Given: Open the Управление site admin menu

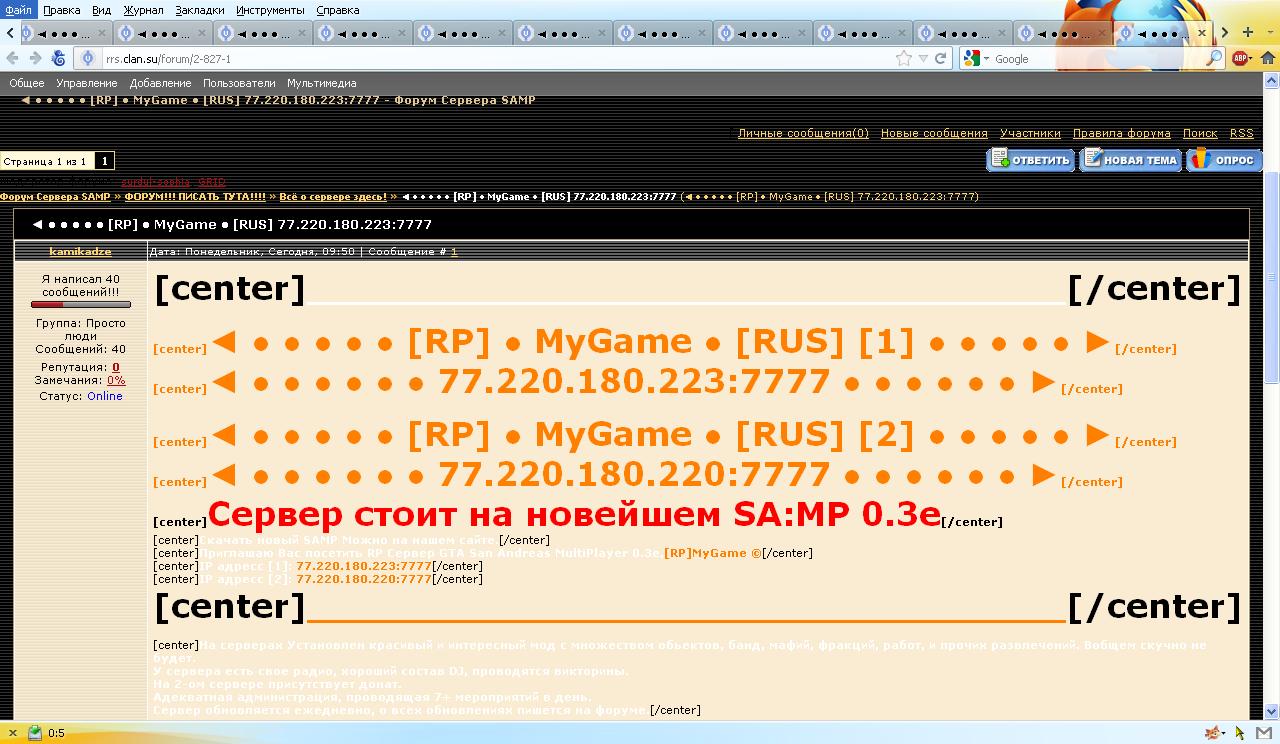Looking at the screenshot, I should [87, 84].
